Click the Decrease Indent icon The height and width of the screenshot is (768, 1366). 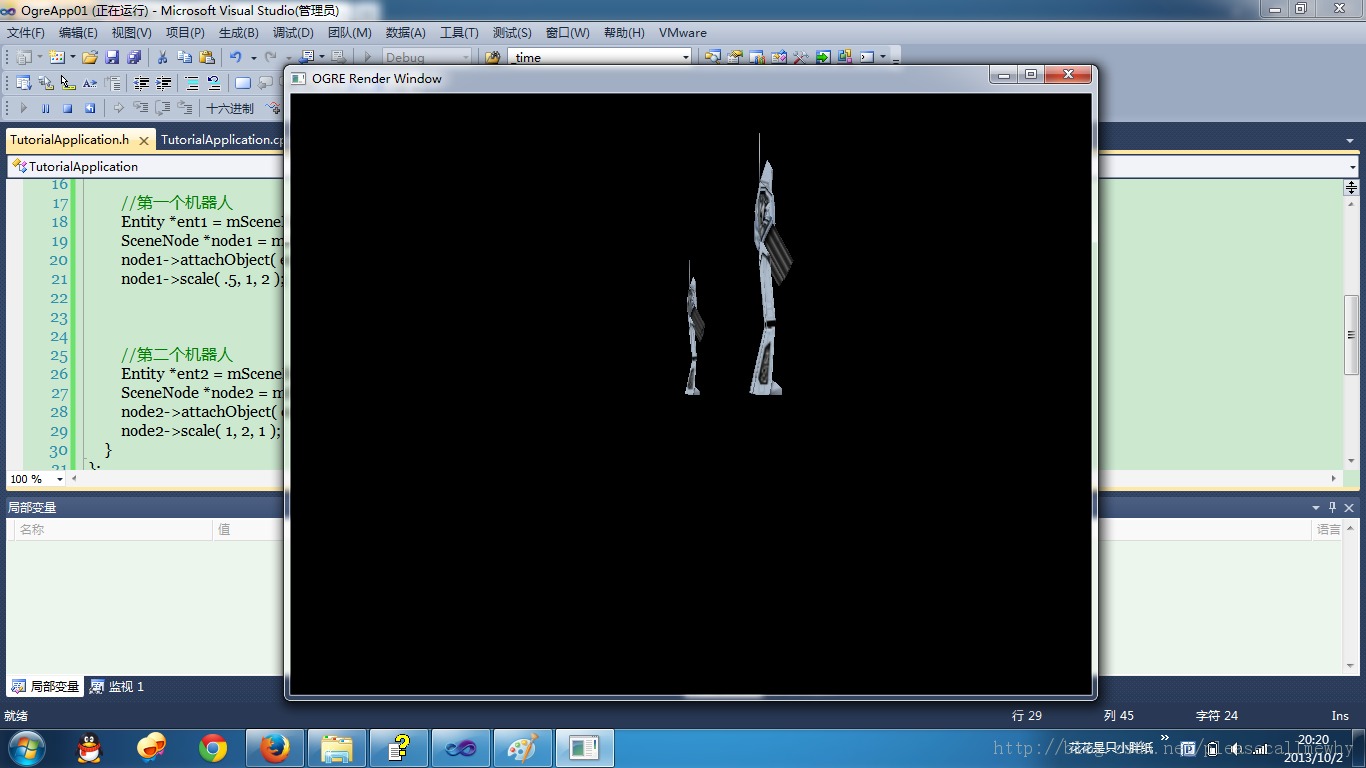(141, 83)
